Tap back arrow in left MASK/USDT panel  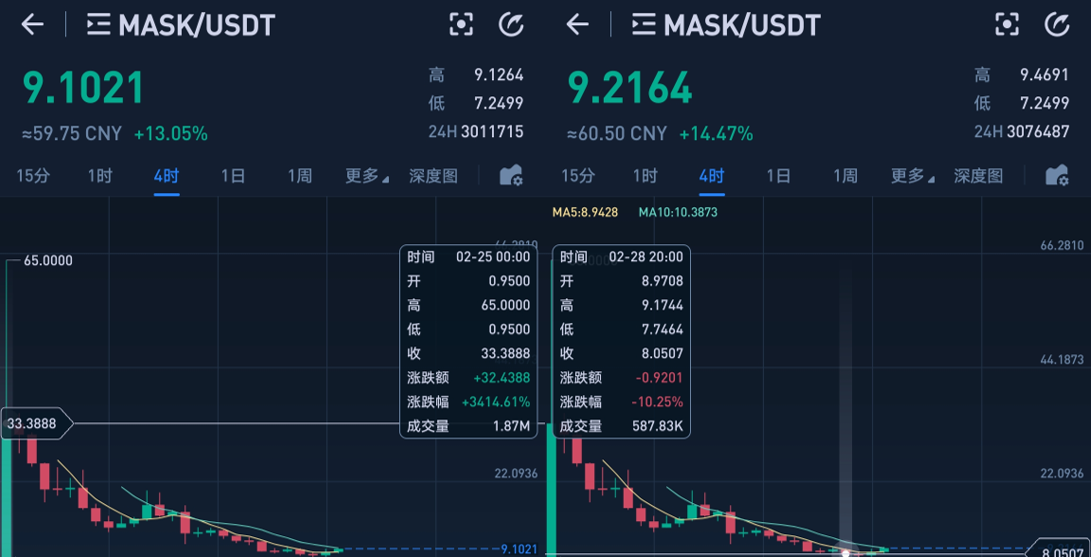point(32,25)
